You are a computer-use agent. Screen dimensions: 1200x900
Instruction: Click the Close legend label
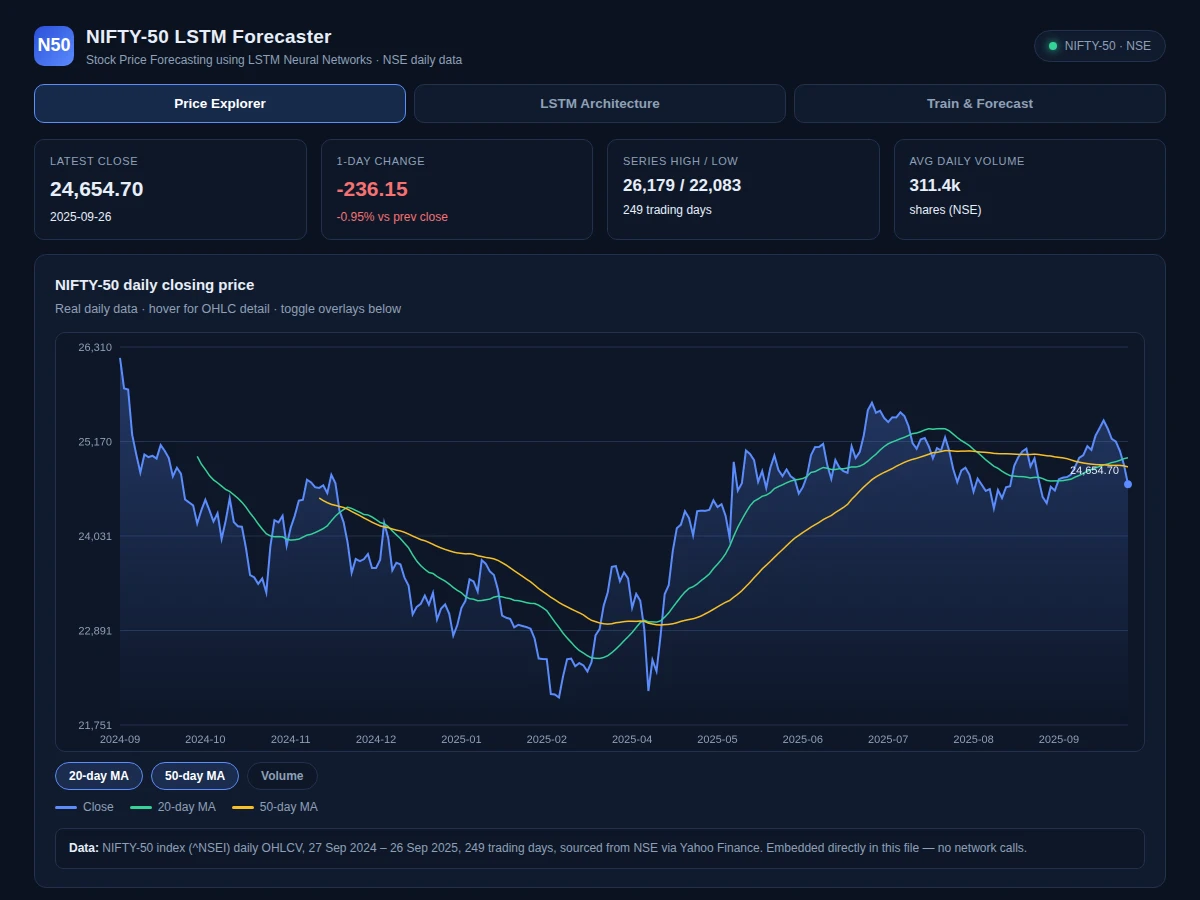[x=98, y=807]
